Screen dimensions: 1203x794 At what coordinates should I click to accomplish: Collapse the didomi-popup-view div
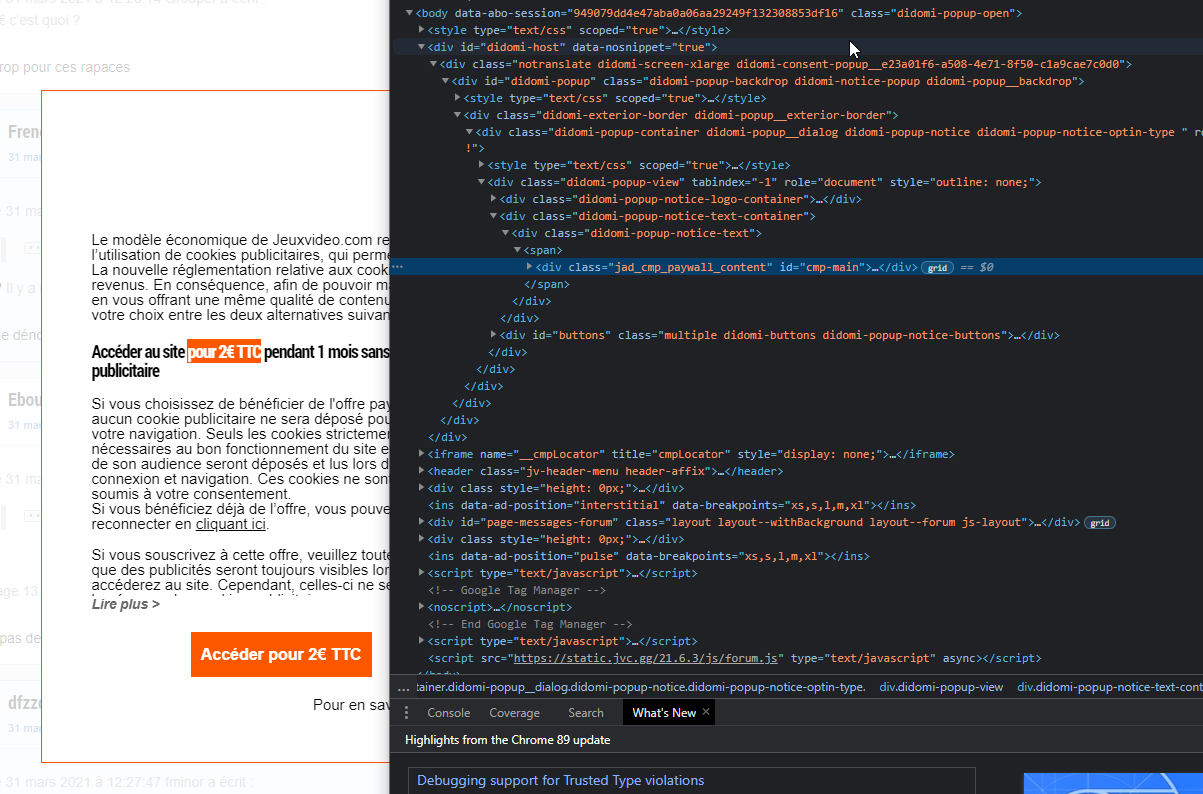click(482, 182)
